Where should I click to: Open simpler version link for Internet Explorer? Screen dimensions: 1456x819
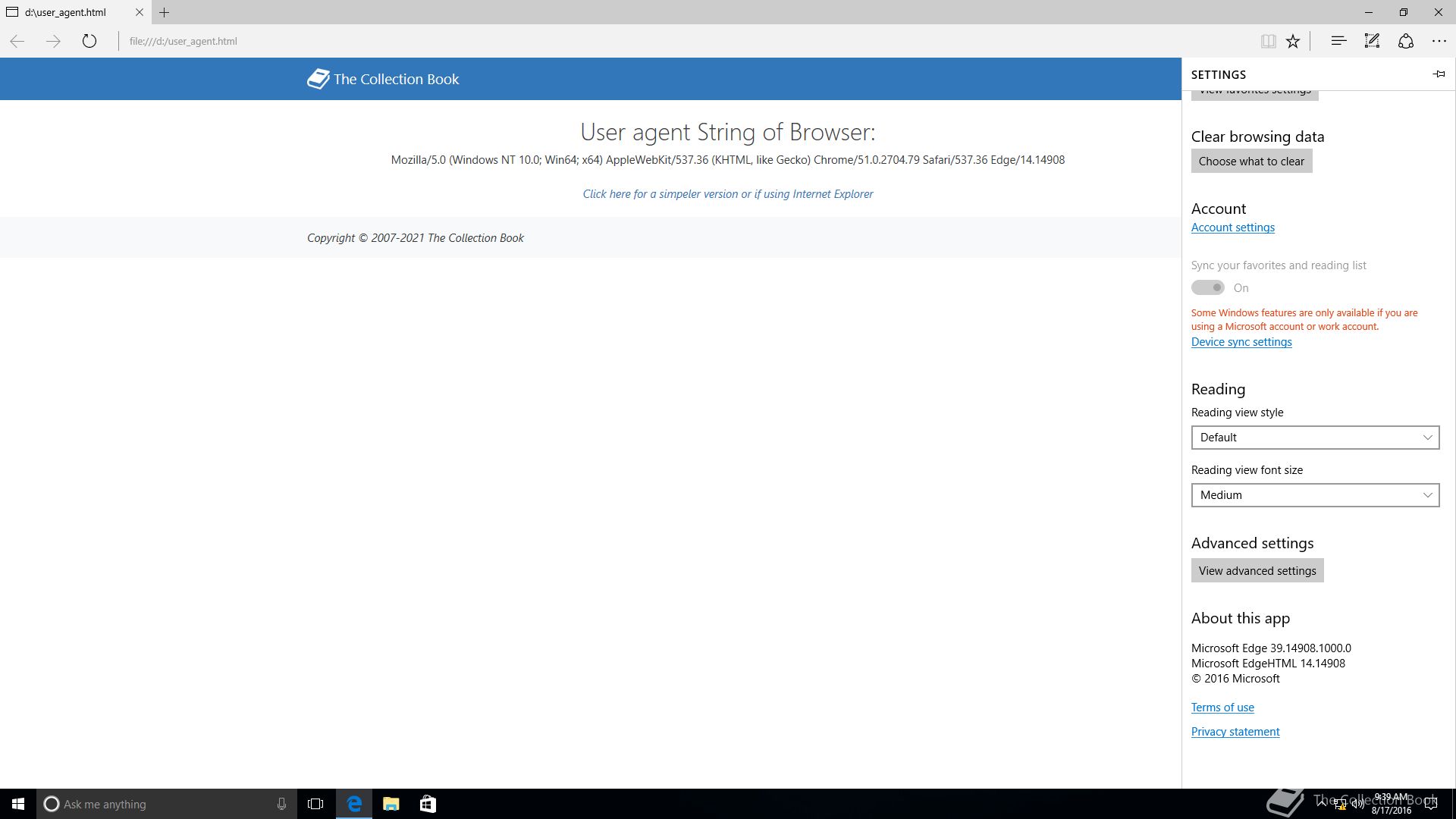tap(728, 194)
